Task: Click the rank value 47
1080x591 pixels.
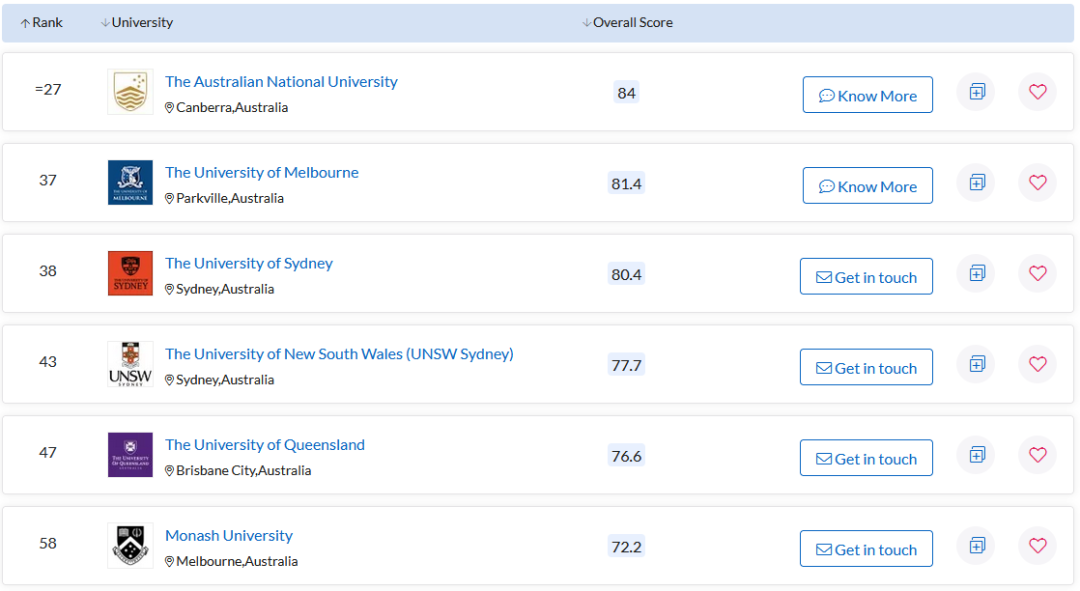Action: coord(48,453)
